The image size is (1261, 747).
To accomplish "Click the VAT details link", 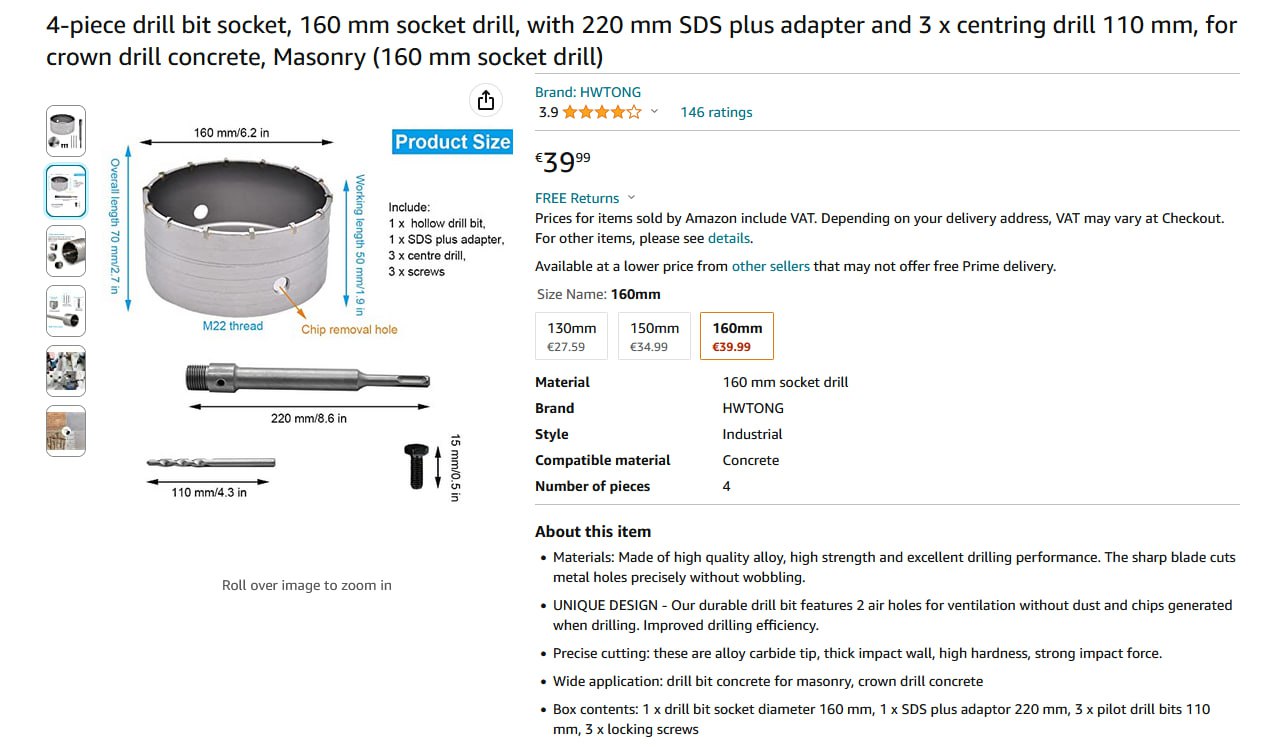I will click(x=728, y=238).
